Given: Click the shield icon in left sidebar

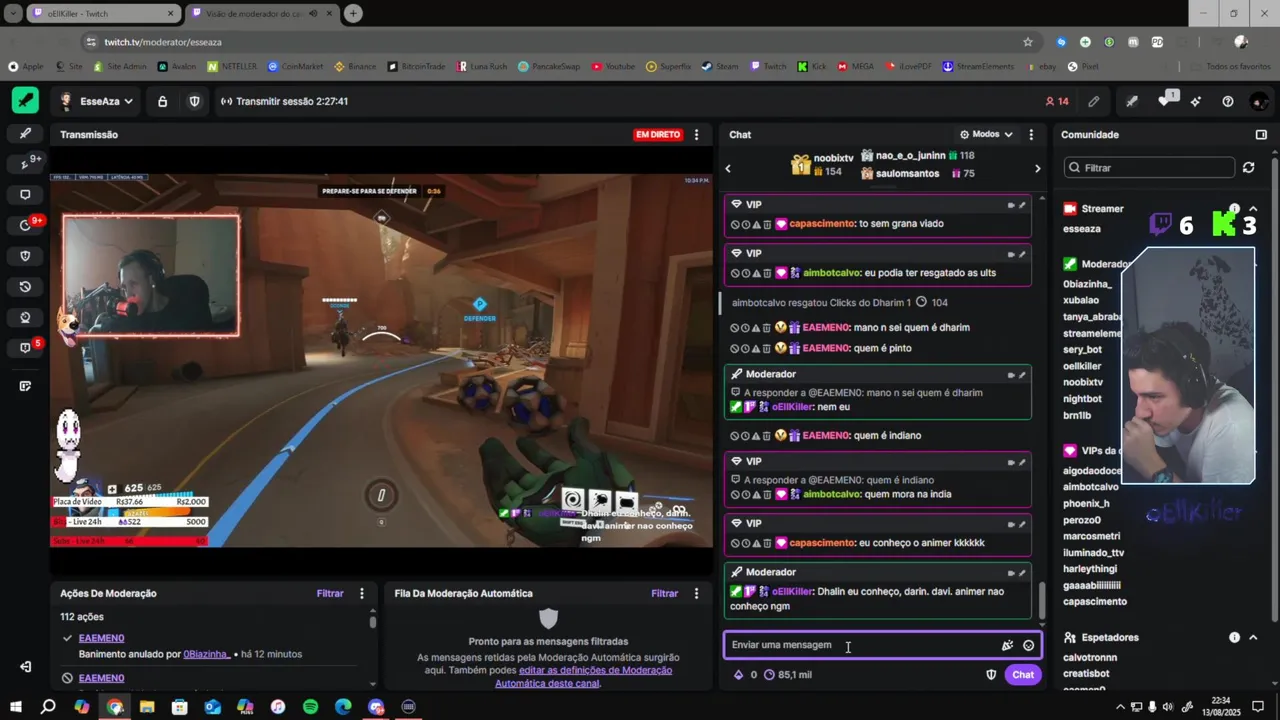Looking at the screenshot, I should pyautogui.click(x=25, y=256).
